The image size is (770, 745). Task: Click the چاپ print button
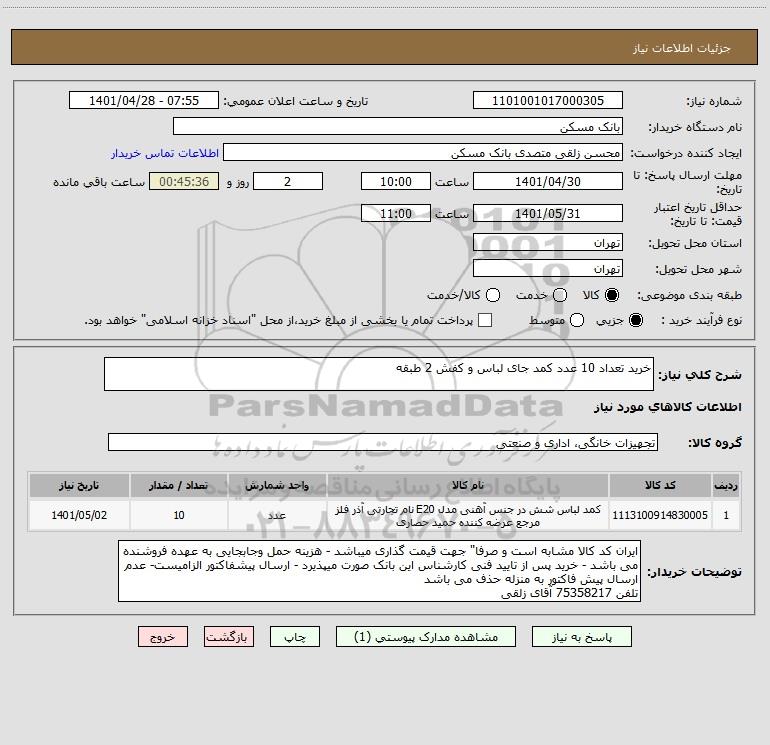pos(295,637)
